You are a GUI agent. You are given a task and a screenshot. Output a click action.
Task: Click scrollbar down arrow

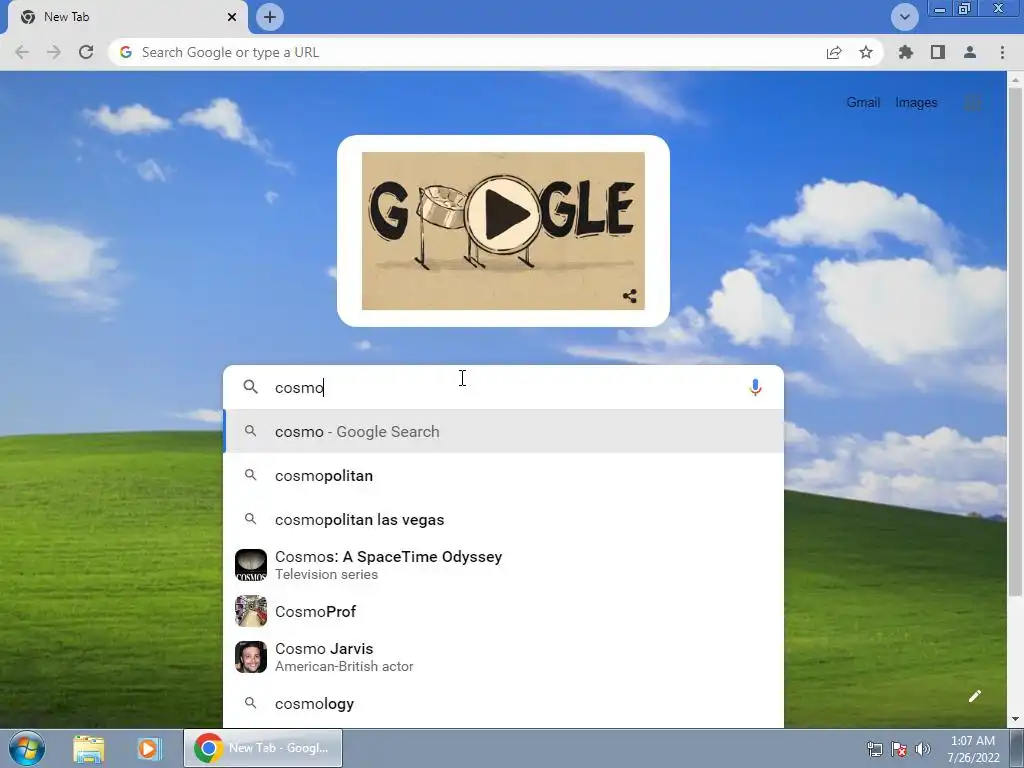pyautogui.click(x=1015, y=720)
